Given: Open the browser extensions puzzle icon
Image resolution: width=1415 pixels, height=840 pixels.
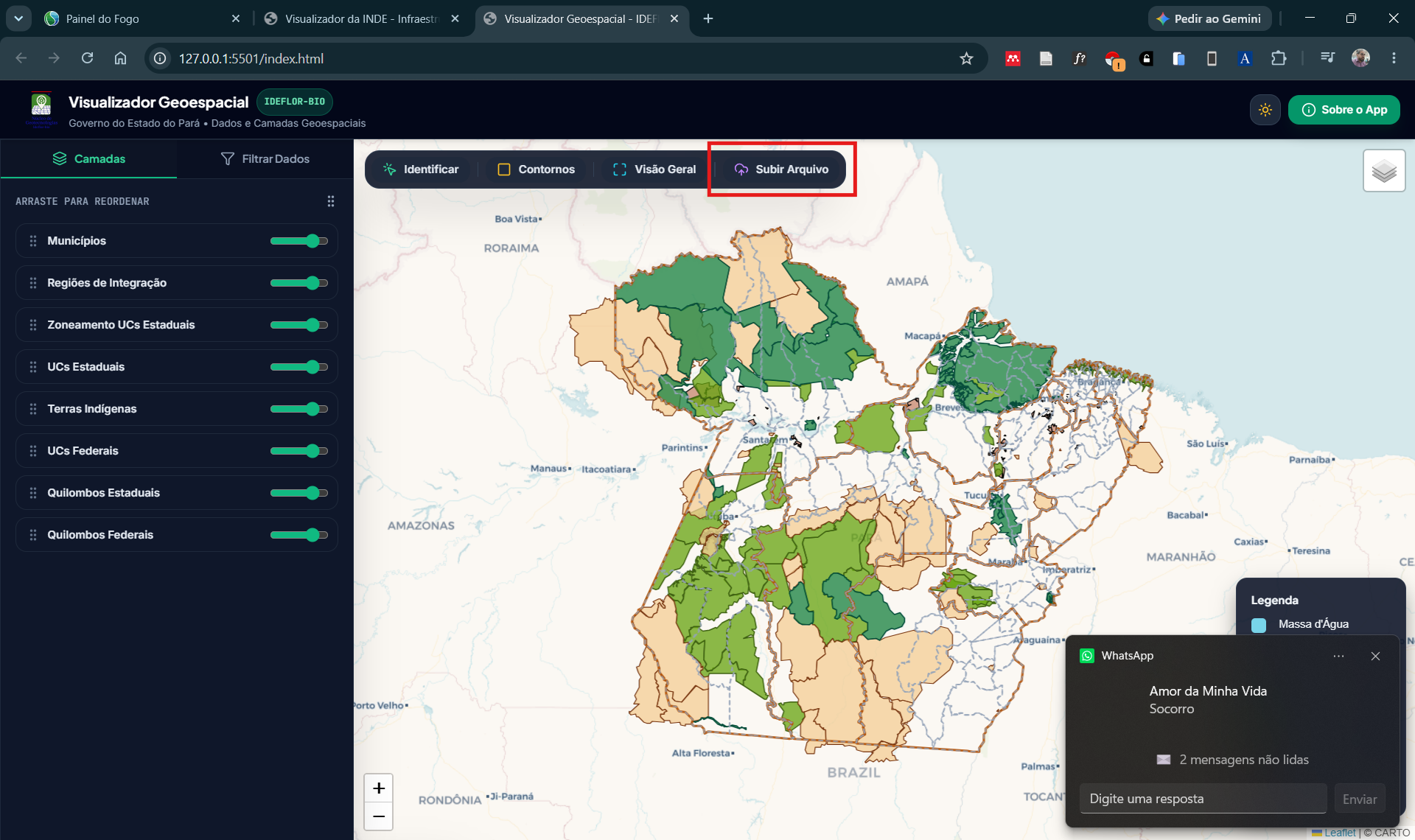Looking at the screenshot, I should pos(1279,58).
